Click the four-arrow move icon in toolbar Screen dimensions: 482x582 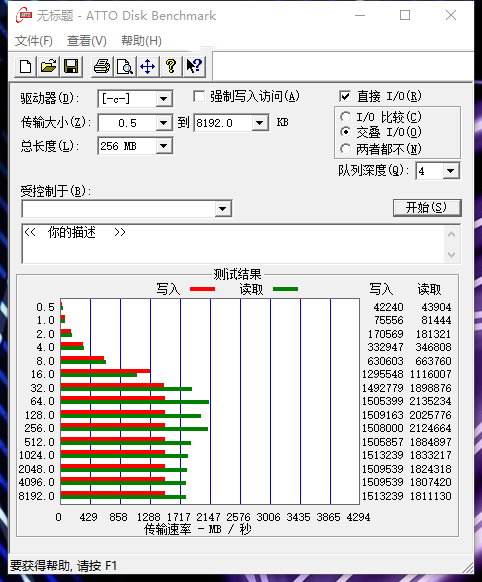(x=148, y=67)
